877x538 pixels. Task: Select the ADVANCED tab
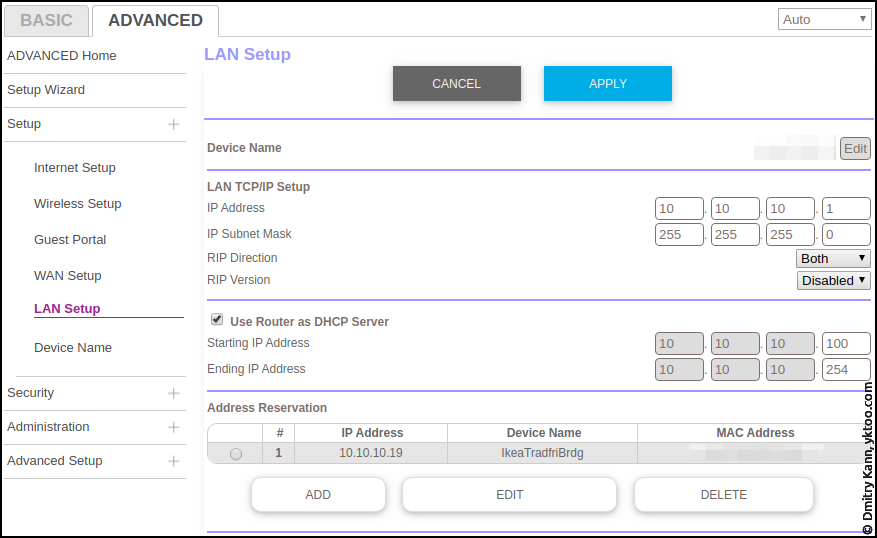point(155,21)
